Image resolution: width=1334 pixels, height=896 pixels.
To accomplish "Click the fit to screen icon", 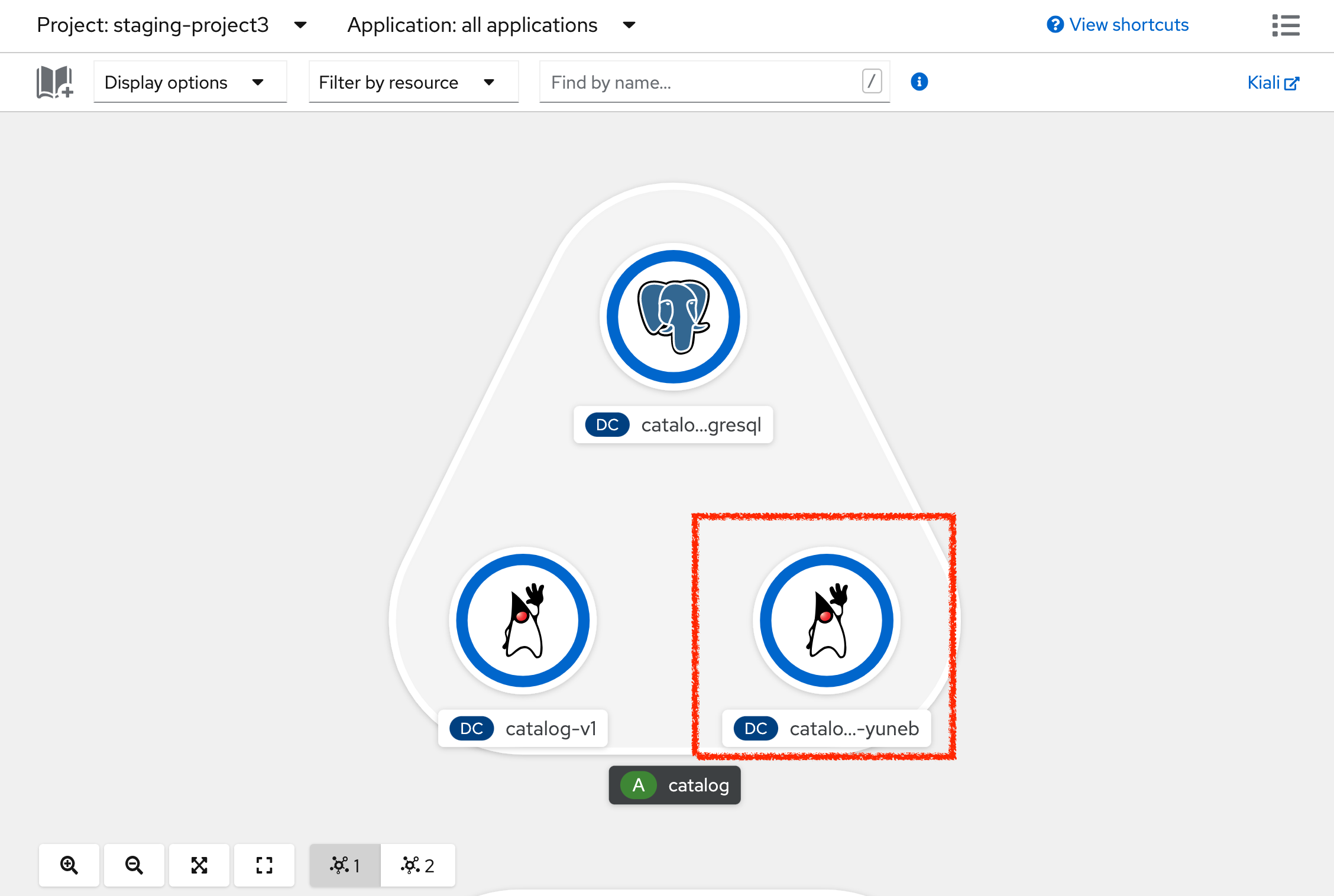I will [x=199, y=865].
